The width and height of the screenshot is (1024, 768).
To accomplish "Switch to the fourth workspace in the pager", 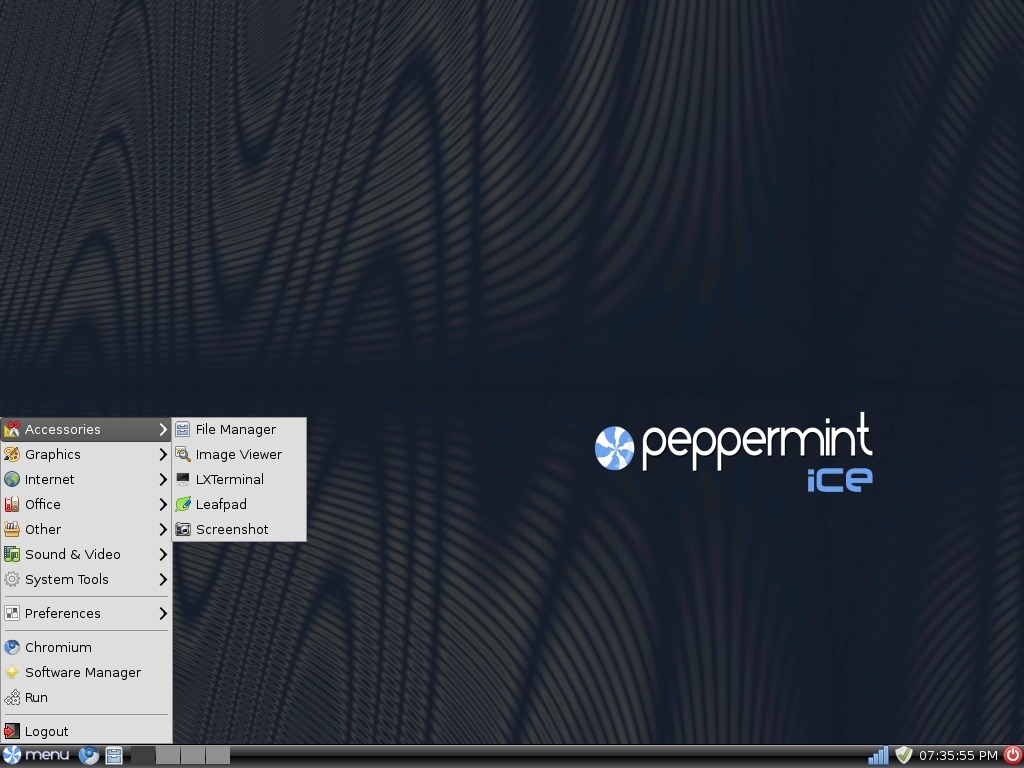I will 217,756.
